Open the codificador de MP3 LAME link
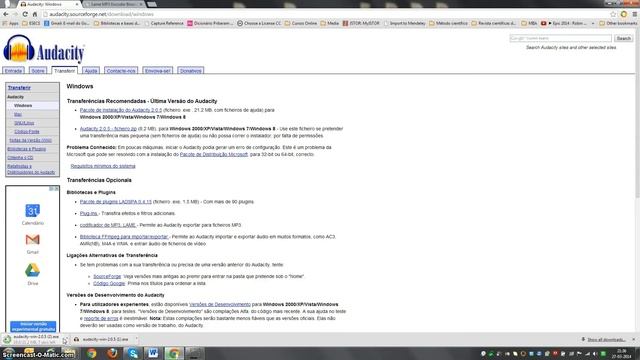Screen dimensions: 640x360 point(108,225)
